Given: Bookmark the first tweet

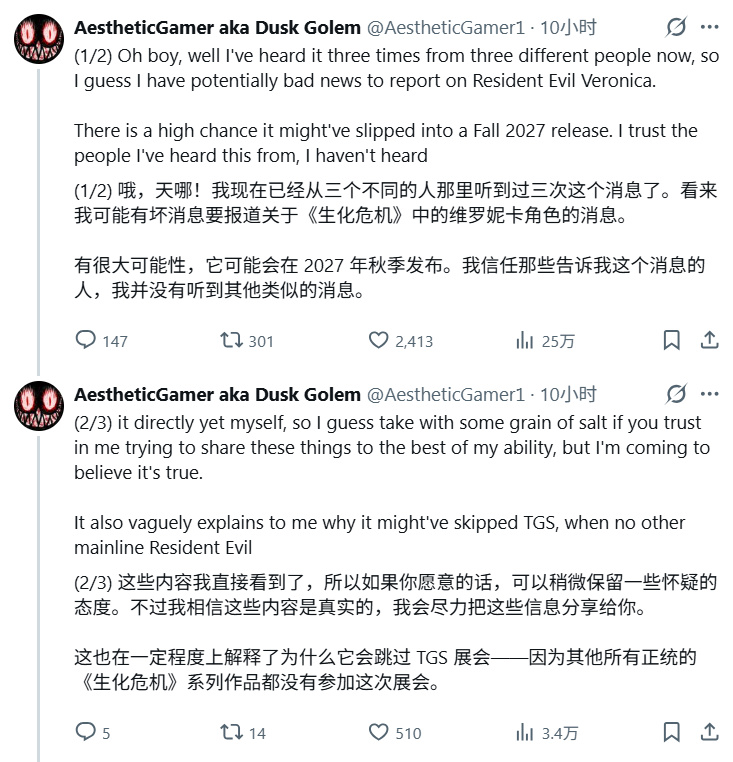Looking at the screenshot, I should point(671,340).
